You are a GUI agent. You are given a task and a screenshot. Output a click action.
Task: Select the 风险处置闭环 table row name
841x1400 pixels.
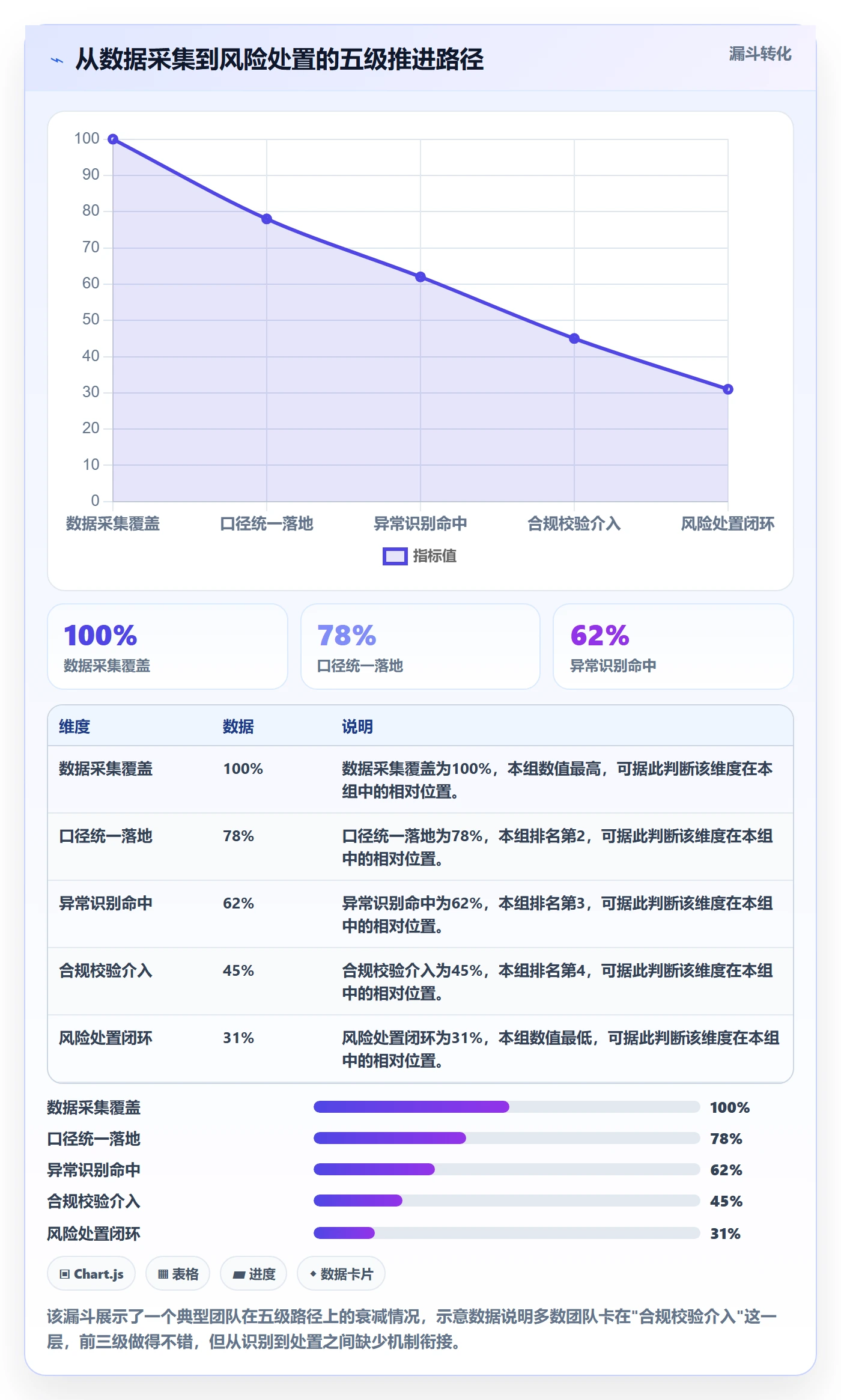click(106, 1038)
